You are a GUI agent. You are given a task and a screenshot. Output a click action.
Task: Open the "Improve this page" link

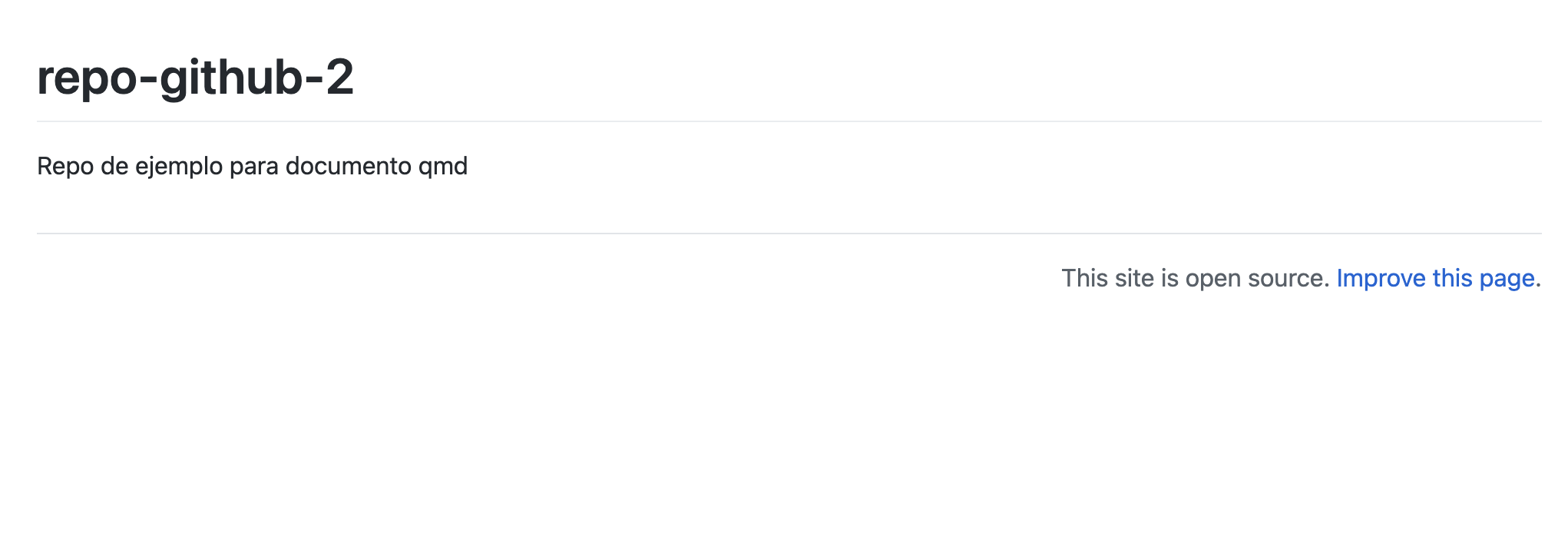1435,278
